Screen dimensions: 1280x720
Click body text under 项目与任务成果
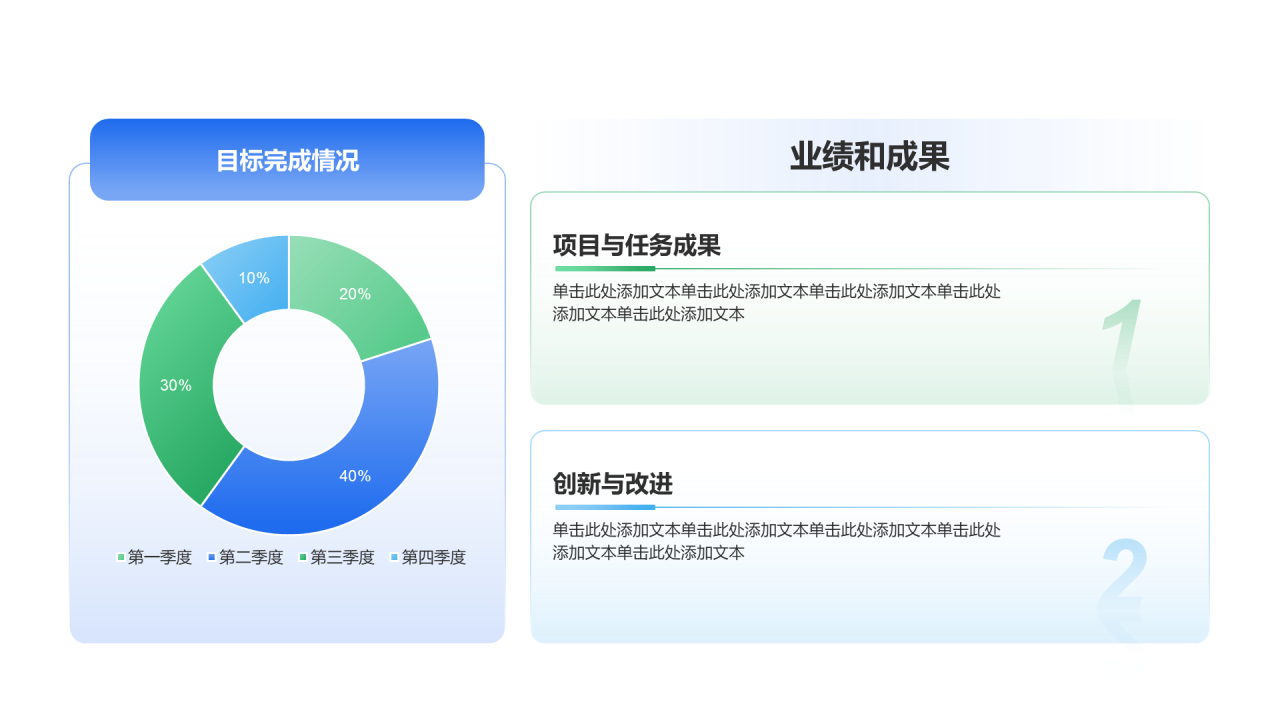(x=777, y=302)
